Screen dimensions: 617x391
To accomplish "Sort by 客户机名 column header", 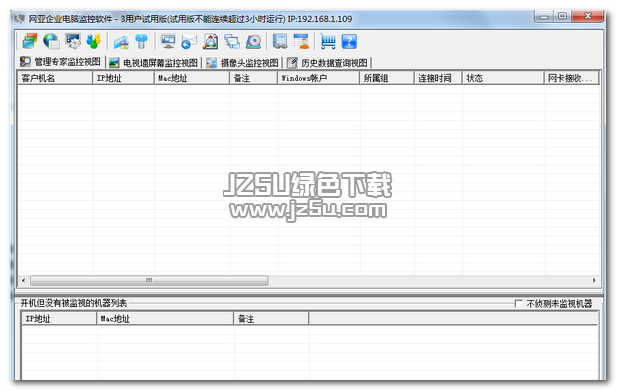I will pyautogui.click(x=55, y=78).
